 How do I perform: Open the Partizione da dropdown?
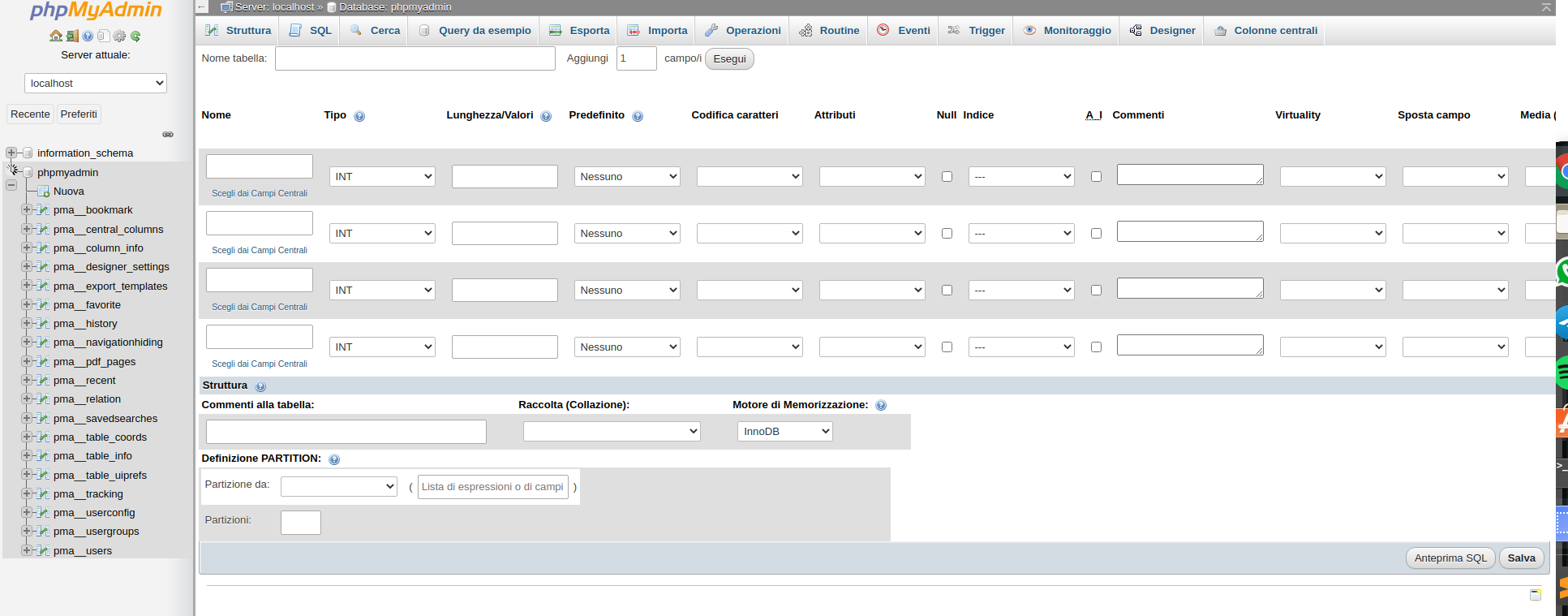tap(339, 486)
